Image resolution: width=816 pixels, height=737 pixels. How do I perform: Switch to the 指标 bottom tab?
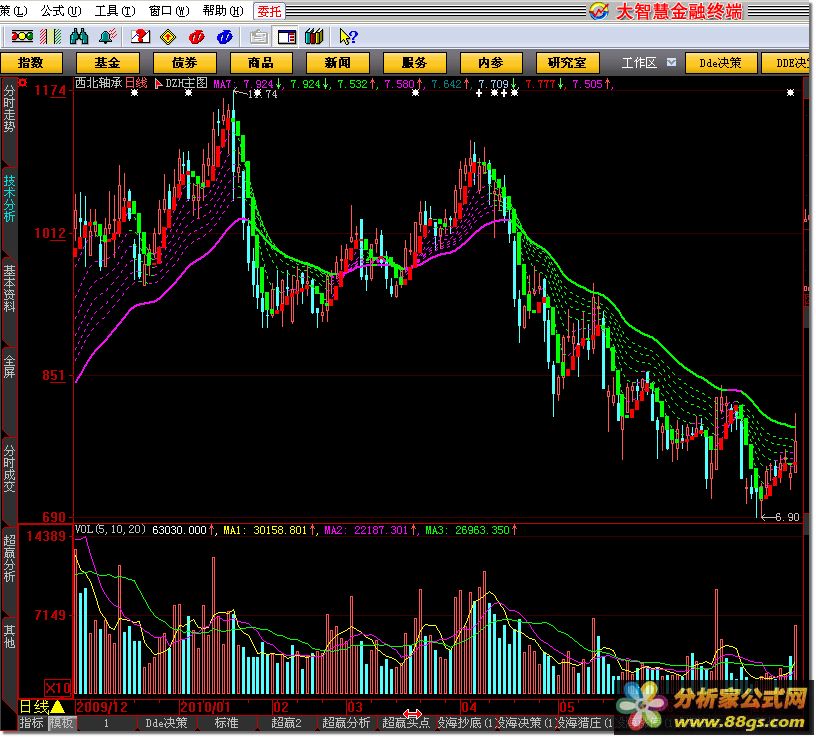[32, 723]
